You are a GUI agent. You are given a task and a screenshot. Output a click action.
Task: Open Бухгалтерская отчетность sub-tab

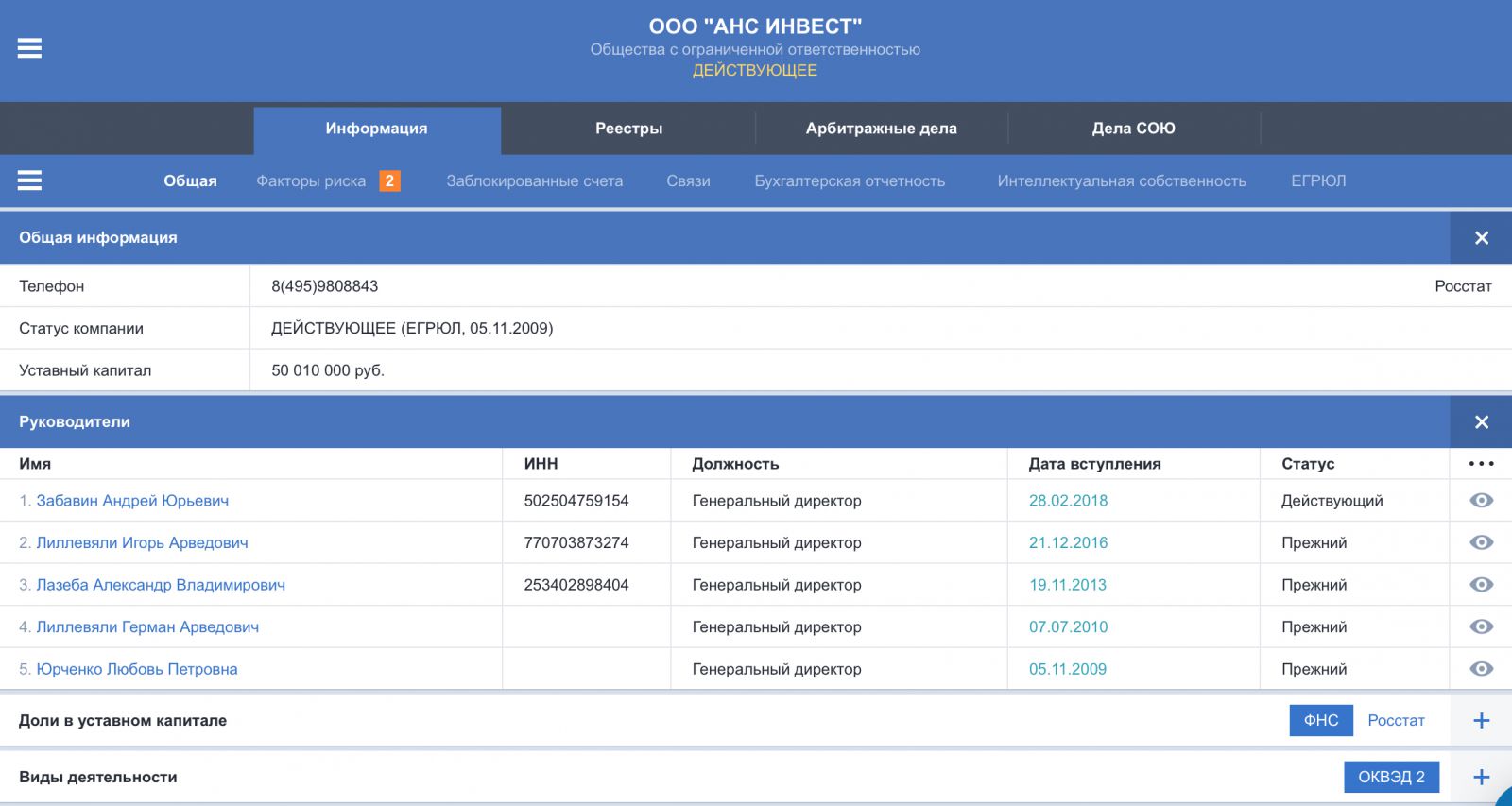click(850, 181)
